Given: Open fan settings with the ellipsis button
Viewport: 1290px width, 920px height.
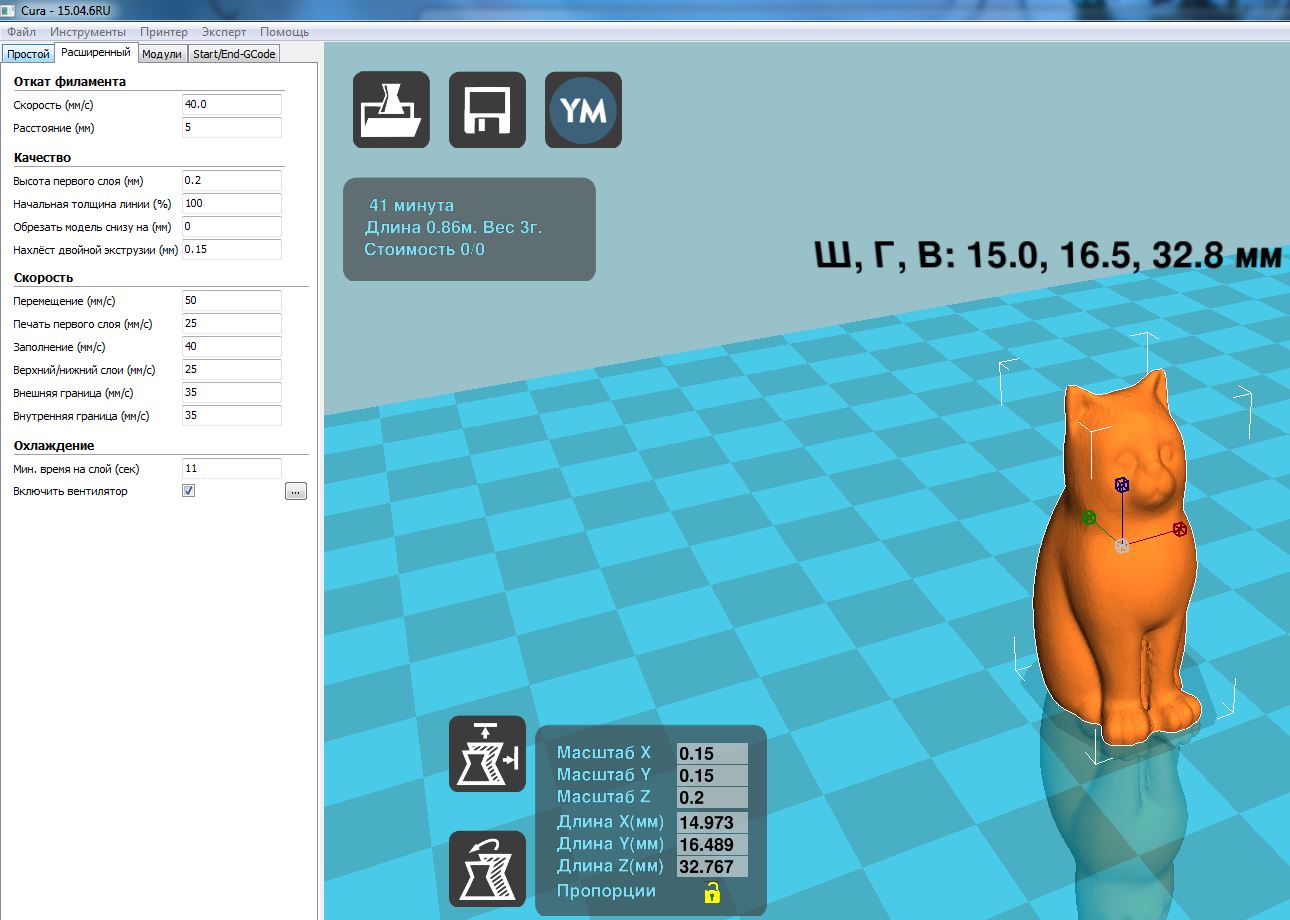Looking at the screenshot, I should coord(296,491).
